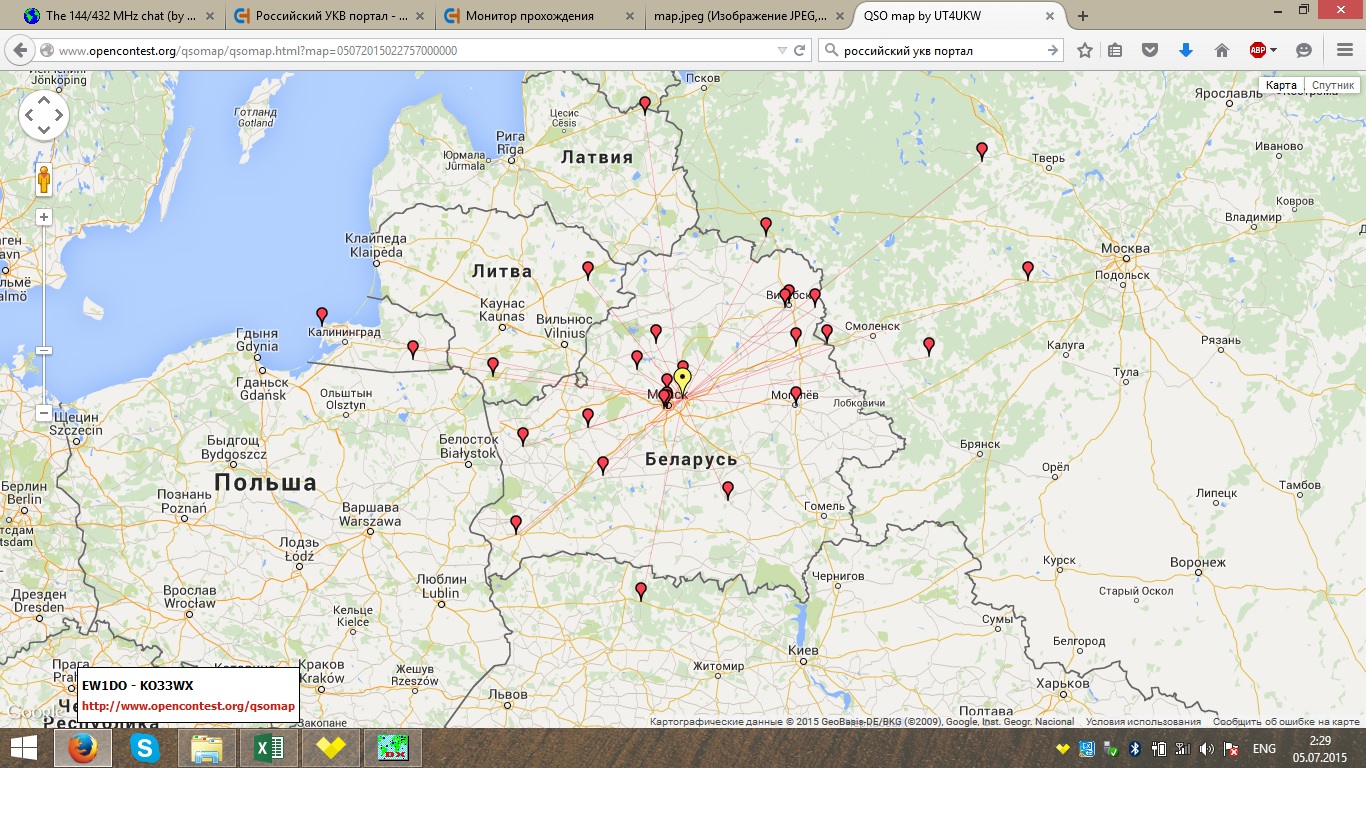1366x820 pixels.
Task: Open the Firefox hamburger menu
Action: pos(1344,50)
